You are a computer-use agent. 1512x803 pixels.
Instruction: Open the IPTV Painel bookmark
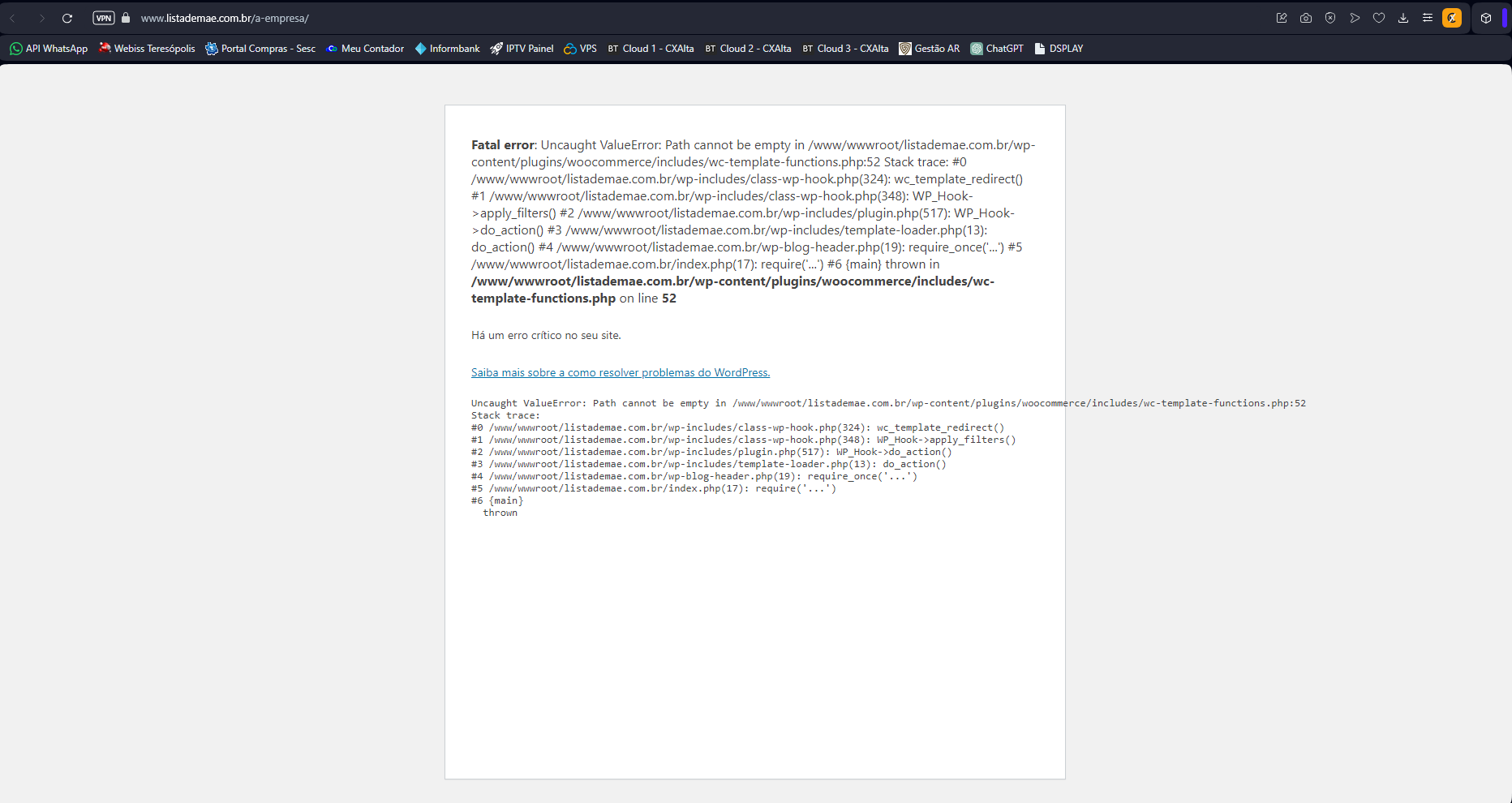tap(522, 49)
